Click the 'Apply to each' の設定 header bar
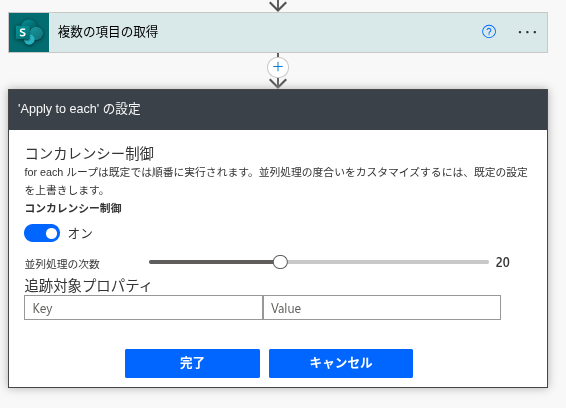 point(278,109)
